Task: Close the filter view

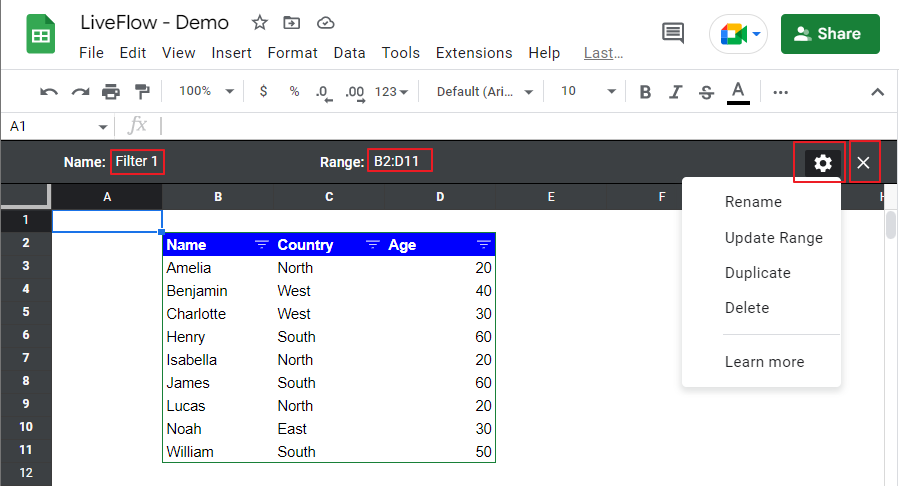Action: coord(863,163)
